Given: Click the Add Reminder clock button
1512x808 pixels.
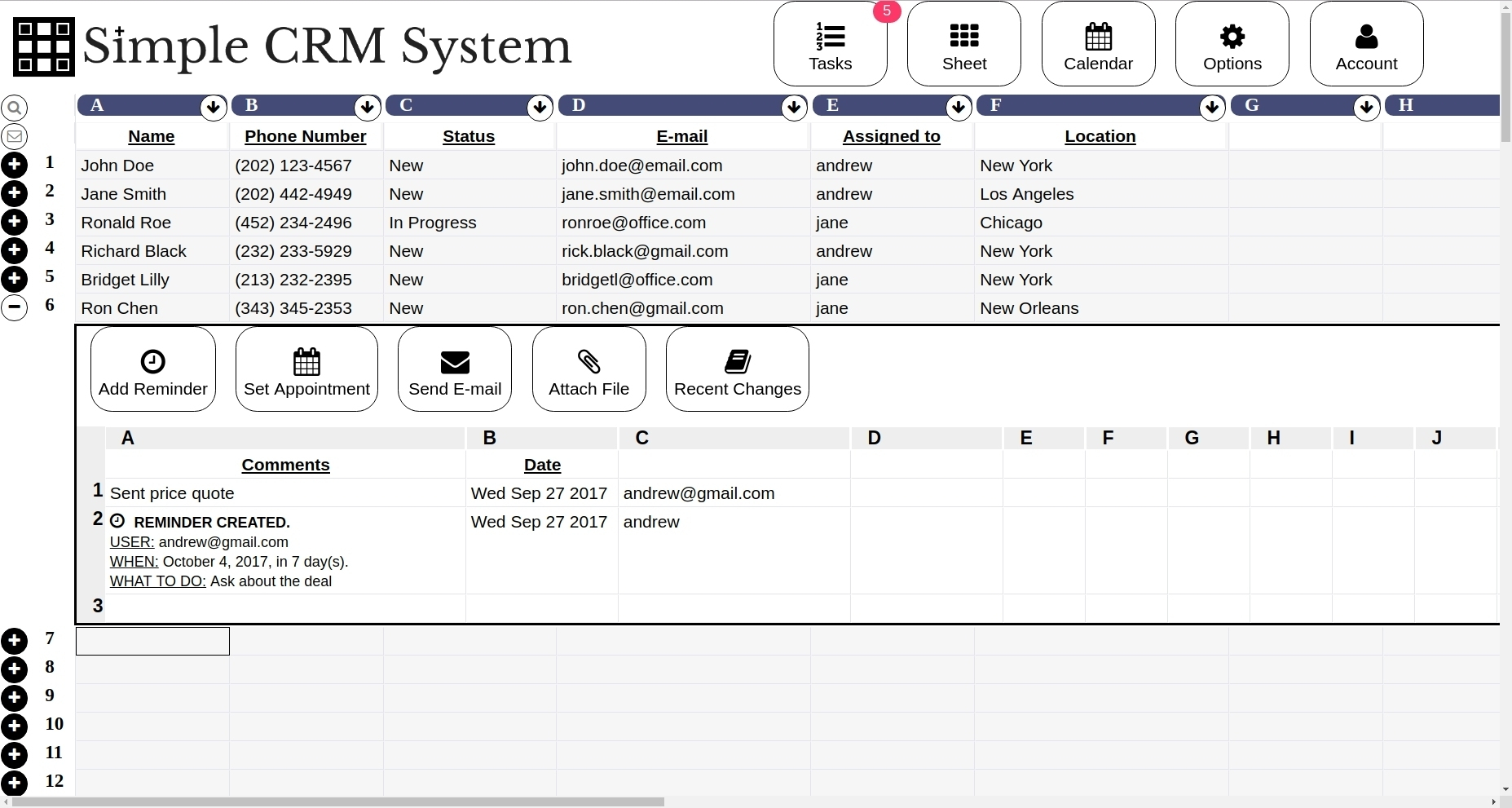Looking at the screenshot, I should [153, 369].
